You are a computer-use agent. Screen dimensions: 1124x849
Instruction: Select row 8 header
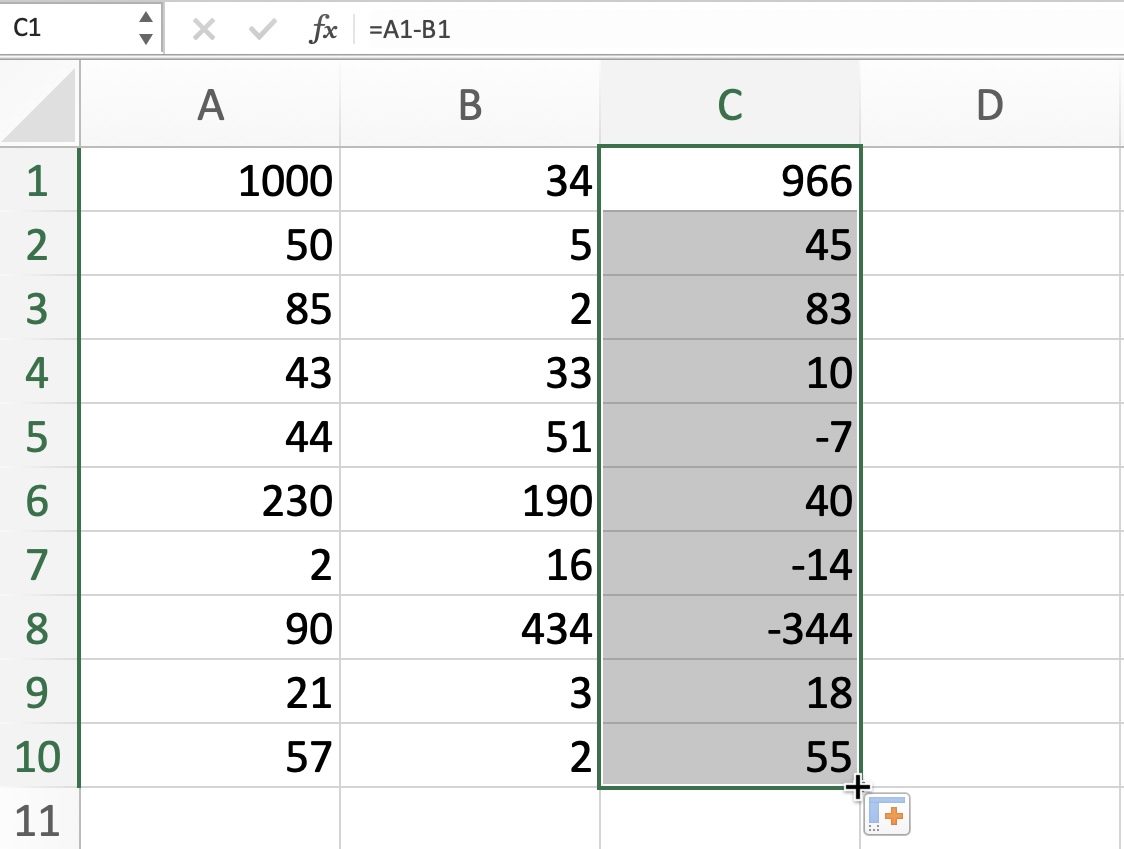(39, 627)
